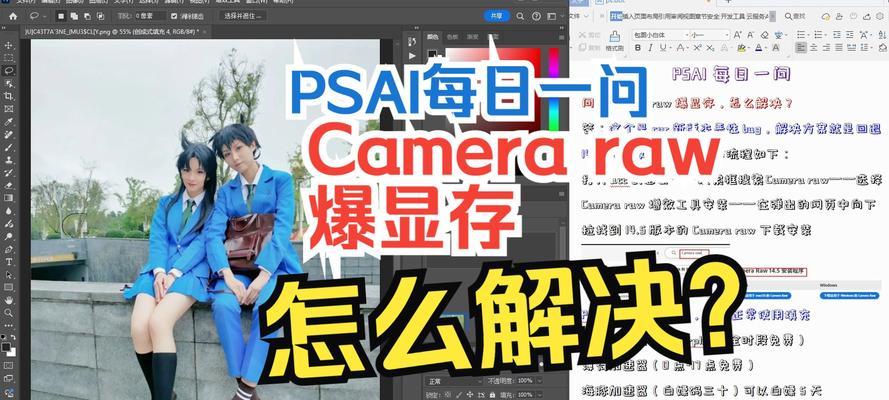889x400 pixels.
Task: Select the Rectangular Marquee tool
Action: [9, 58]
